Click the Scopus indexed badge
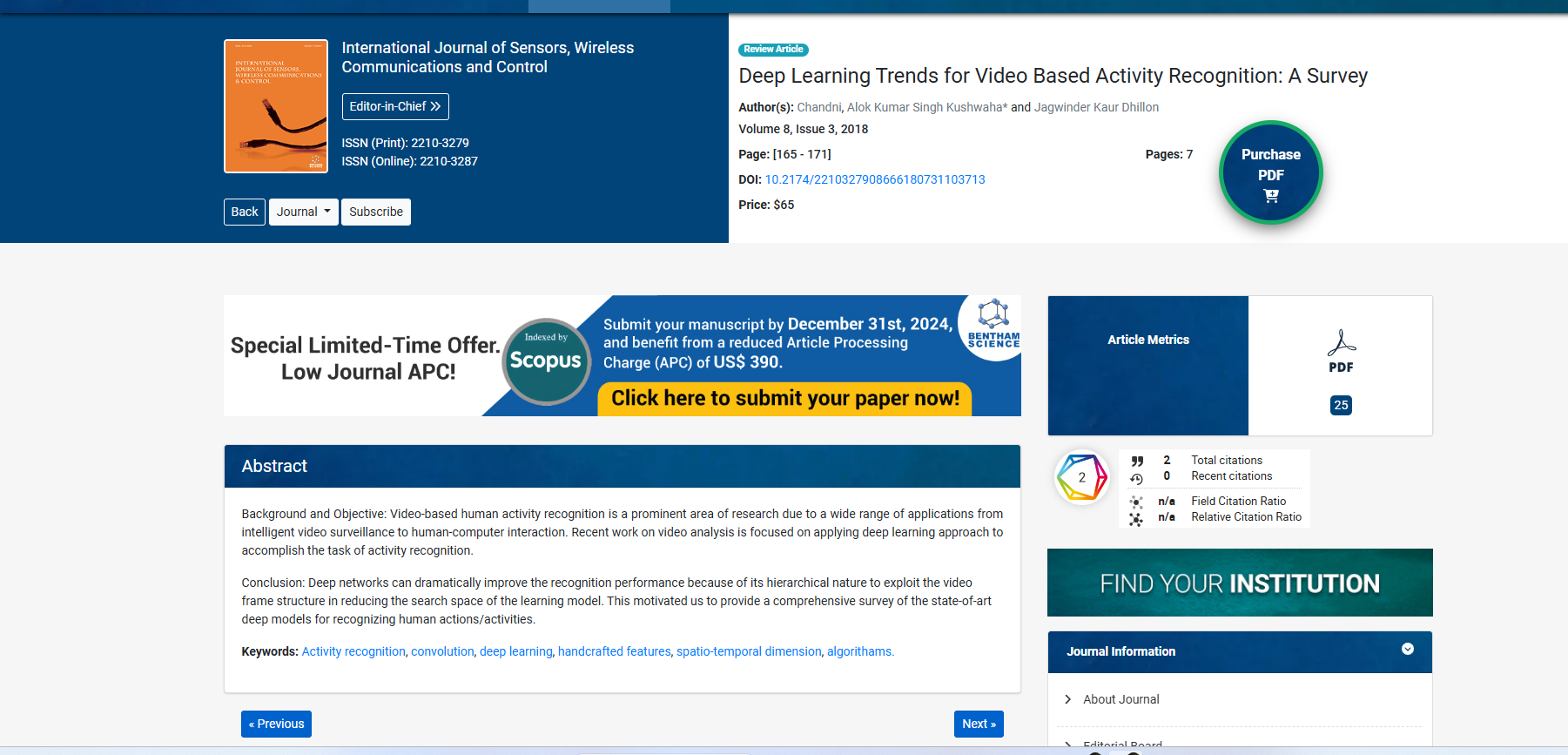This screenshot has width=1568, height=755. click(546, 361)
